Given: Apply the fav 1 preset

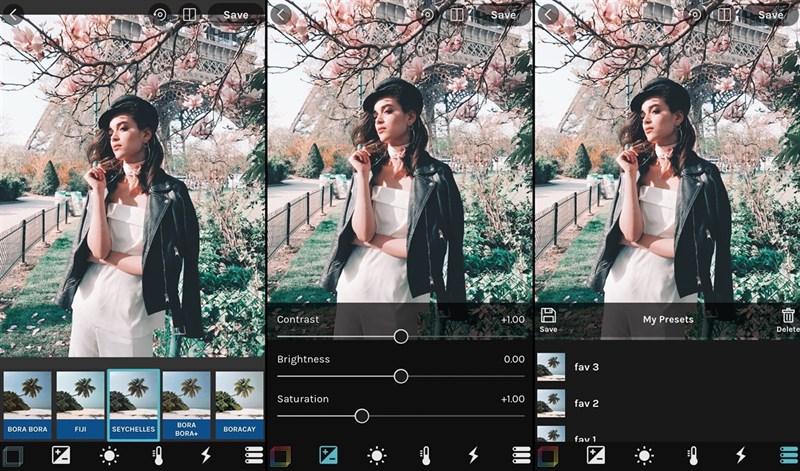Looking at the screenshot, I should pos(667,434).
